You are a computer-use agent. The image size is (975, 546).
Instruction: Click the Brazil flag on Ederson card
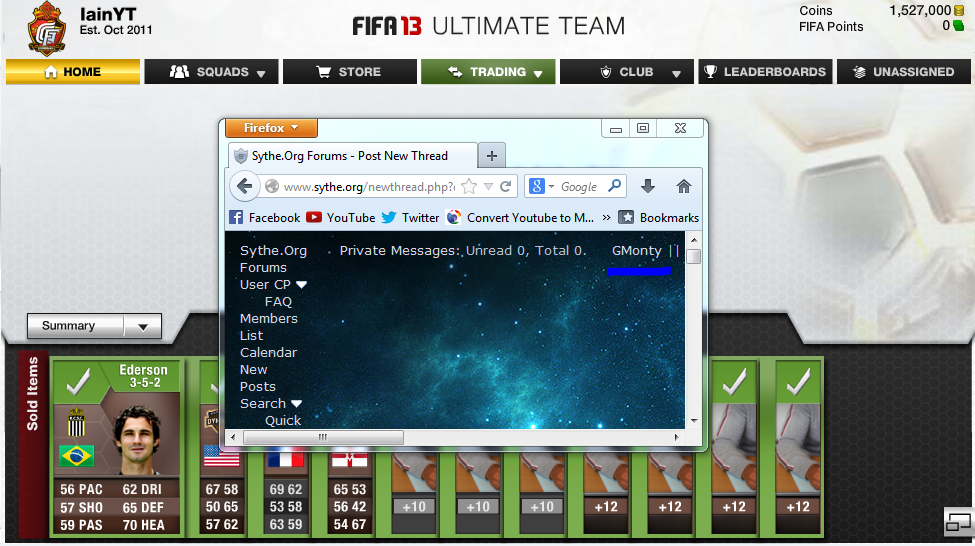76,456
